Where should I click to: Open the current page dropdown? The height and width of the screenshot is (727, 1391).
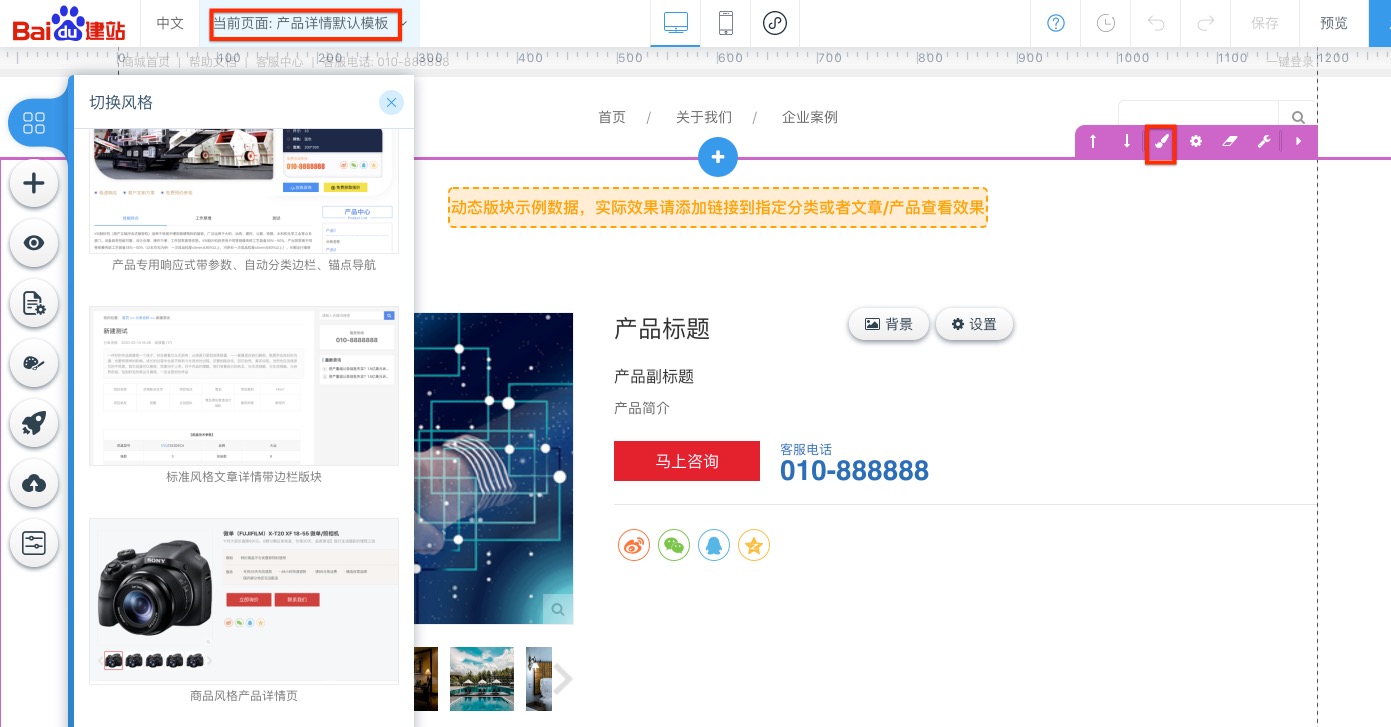click(307, 23)
